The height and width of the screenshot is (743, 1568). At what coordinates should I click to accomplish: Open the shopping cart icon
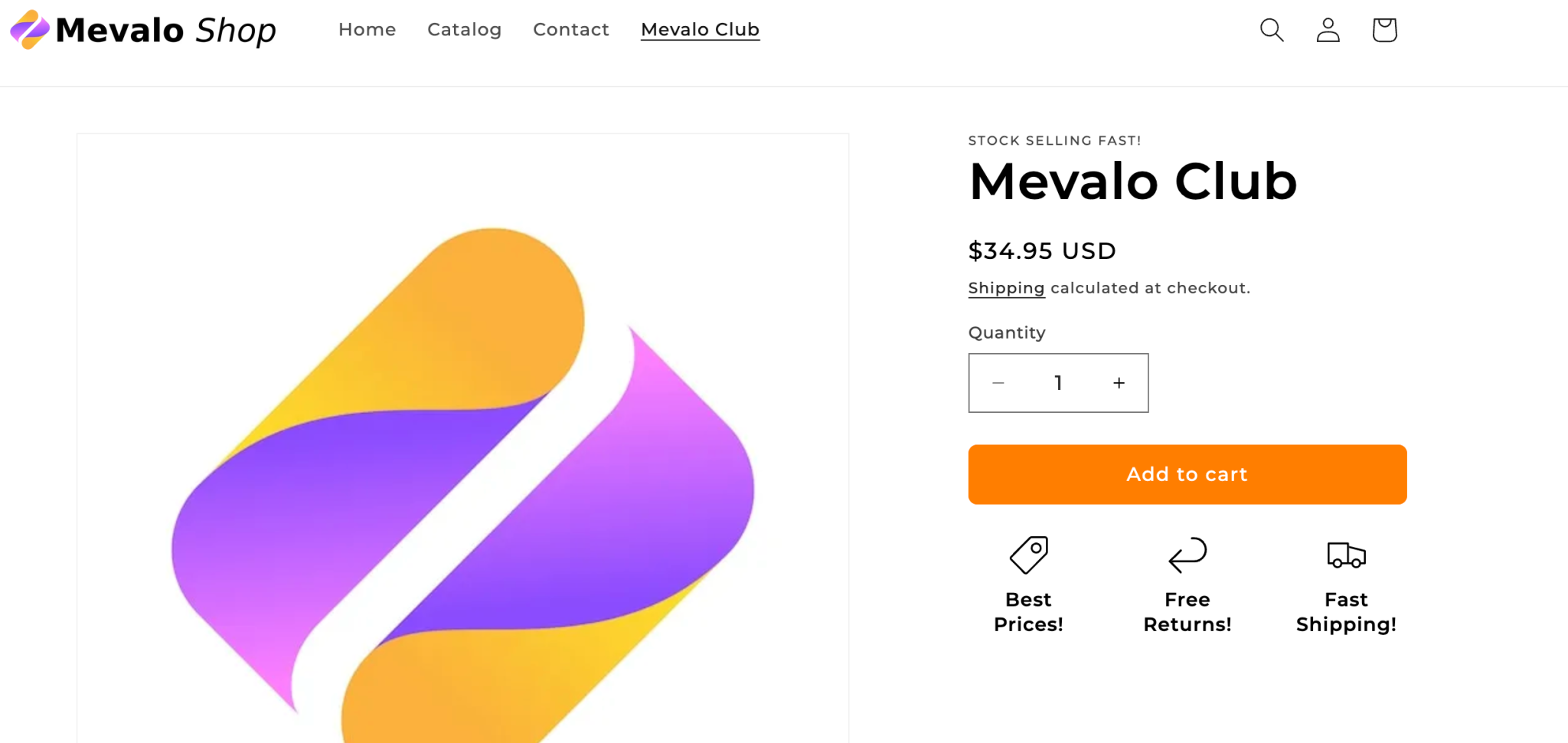tap(1384, 30)
